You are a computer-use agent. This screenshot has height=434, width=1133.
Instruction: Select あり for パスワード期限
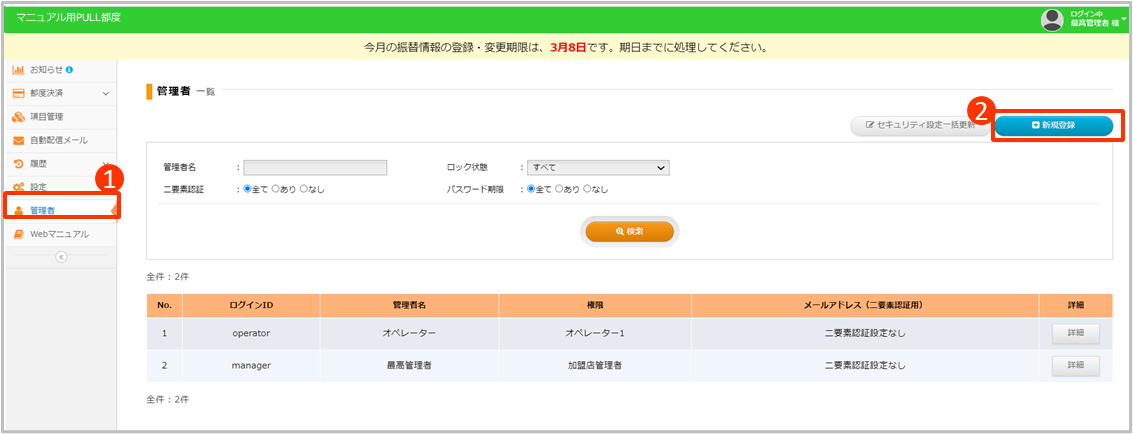pyautogui.click(x=560, y=188)
